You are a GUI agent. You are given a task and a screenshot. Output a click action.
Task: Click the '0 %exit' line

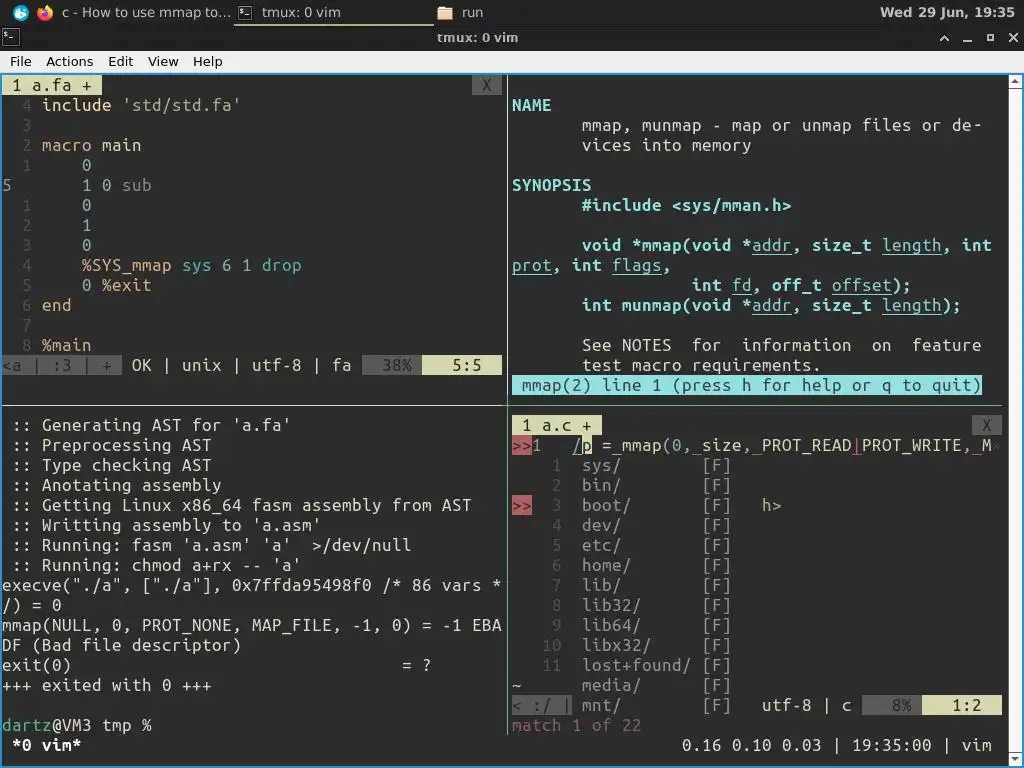(117, 285)
